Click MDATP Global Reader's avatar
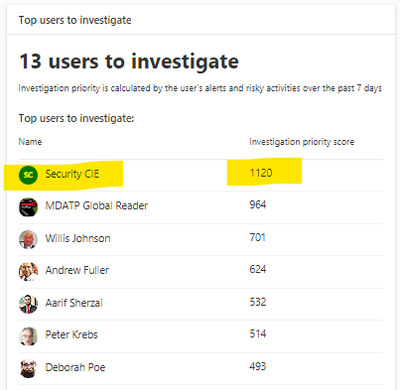This screenshot has width=400, height=390. 28,207
